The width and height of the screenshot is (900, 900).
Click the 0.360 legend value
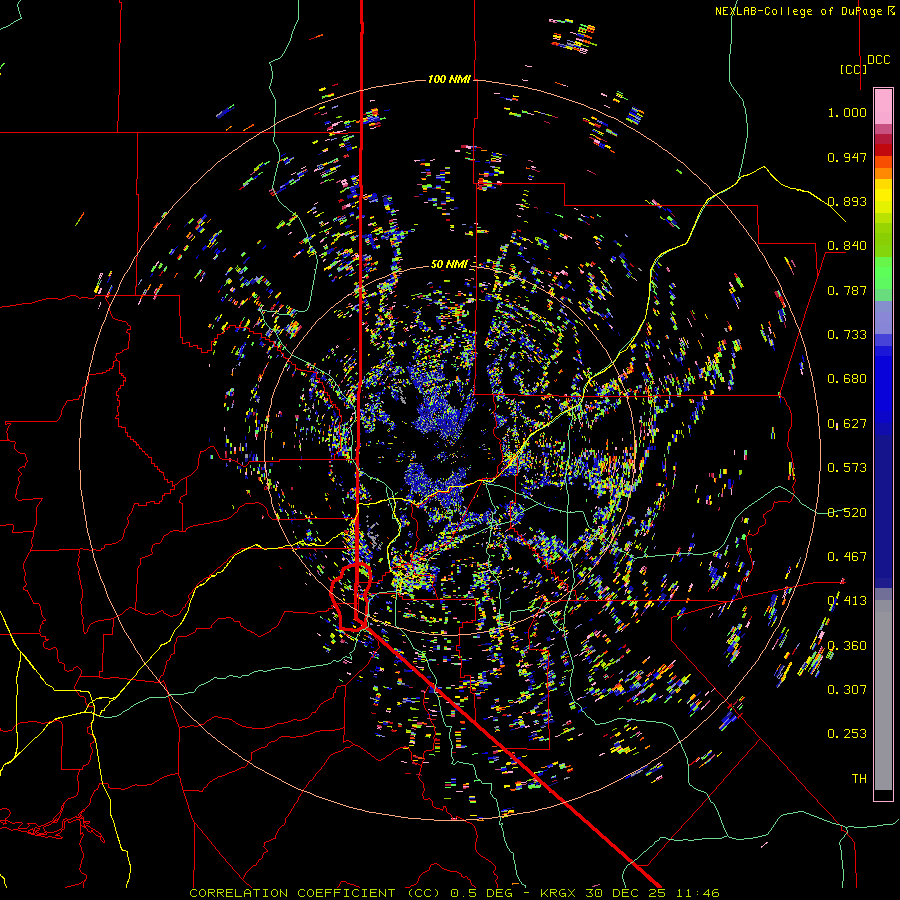(847, 646)
